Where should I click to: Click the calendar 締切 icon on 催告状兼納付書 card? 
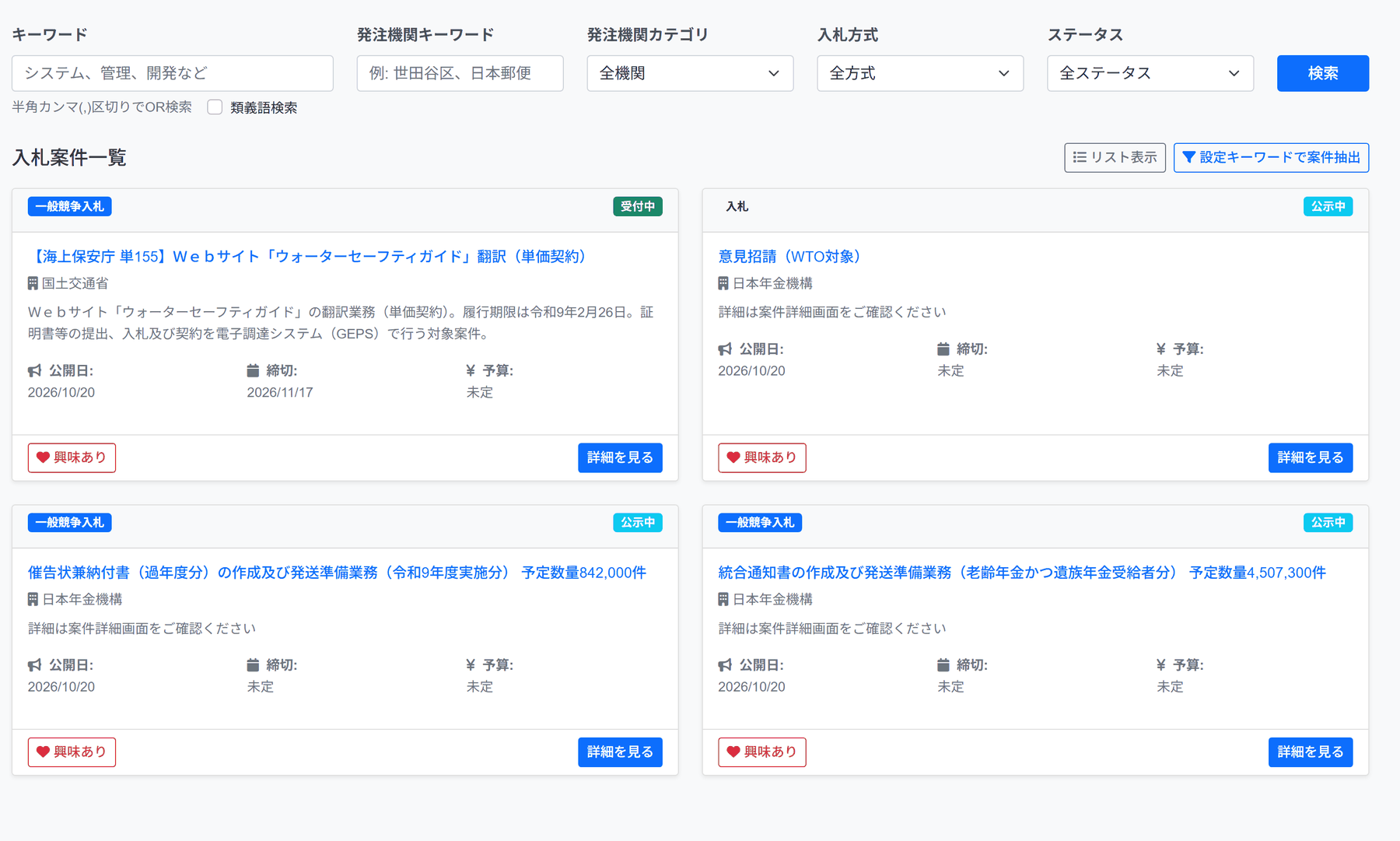click(x=253, y=665)
